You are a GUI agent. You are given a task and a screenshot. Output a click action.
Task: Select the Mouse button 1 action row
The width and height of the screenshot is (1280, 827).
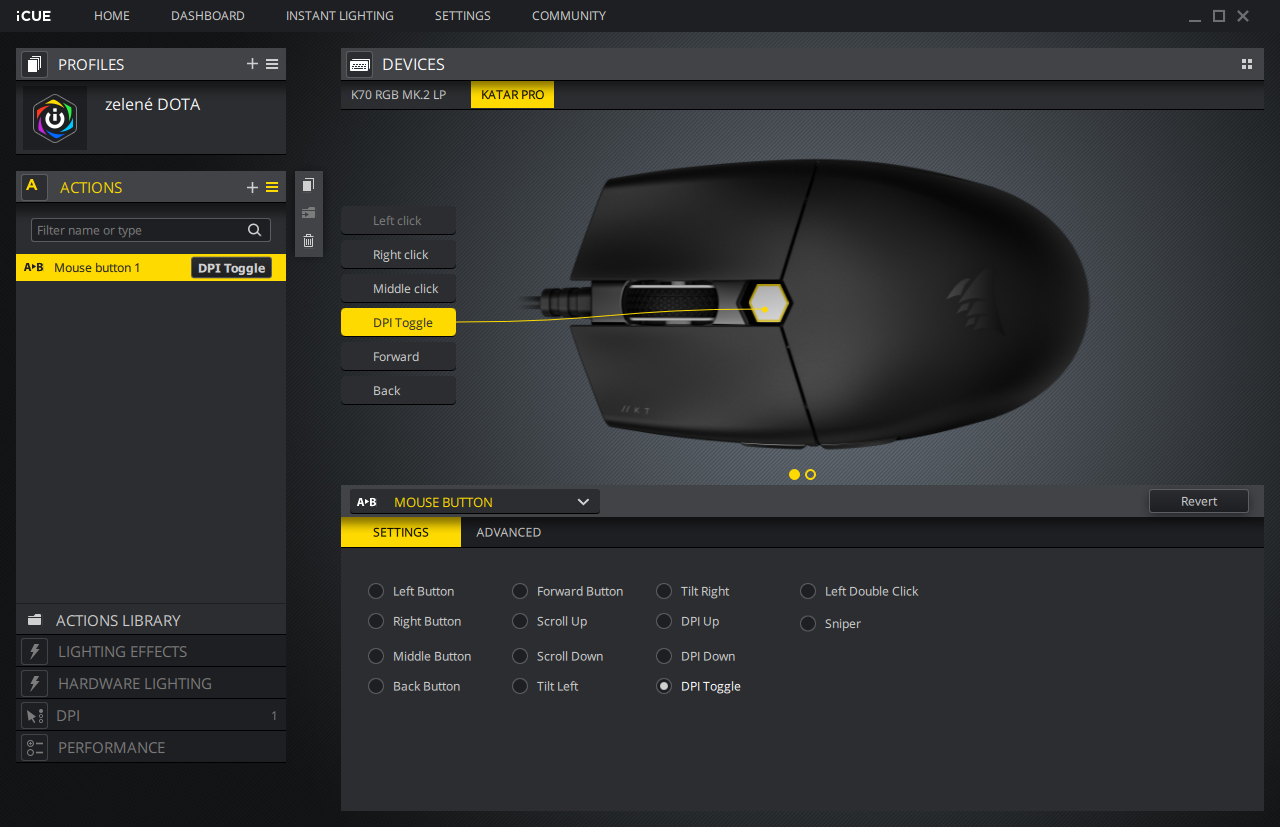(151, 268)
